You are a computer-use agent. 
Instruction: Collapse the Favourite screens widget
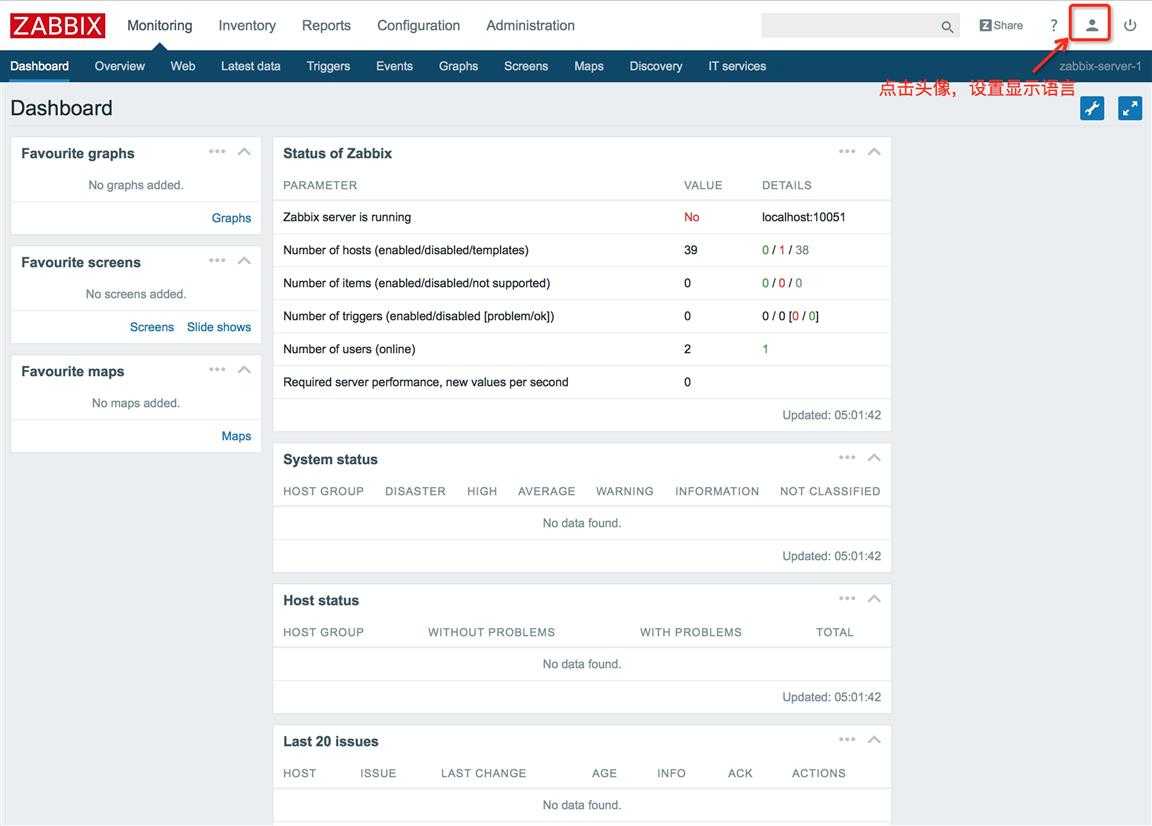pyautogui.click(x=244, y=260)
